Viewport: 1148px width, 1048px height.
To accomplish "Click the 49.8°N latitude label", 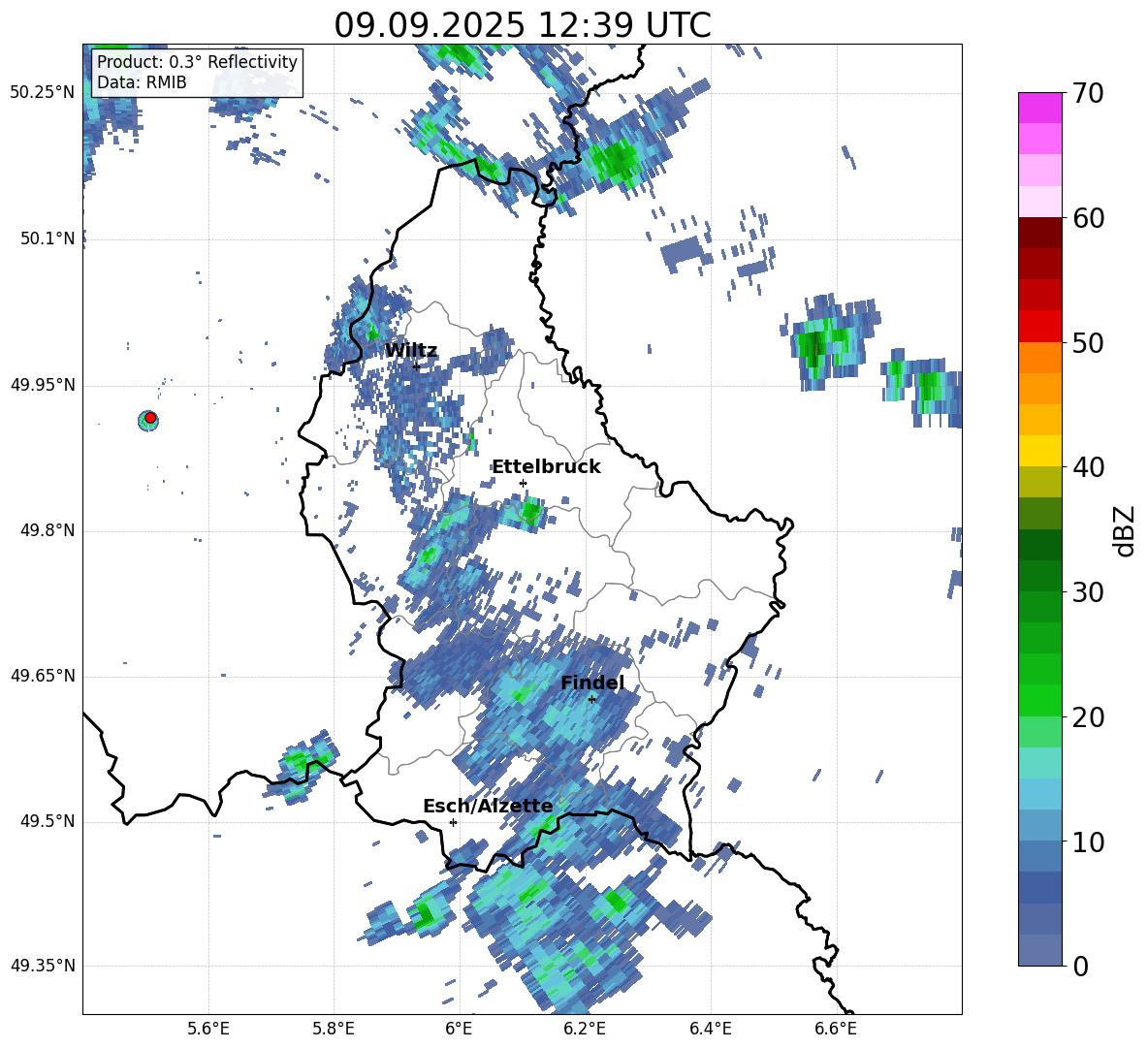I will [x=48, y=530].
